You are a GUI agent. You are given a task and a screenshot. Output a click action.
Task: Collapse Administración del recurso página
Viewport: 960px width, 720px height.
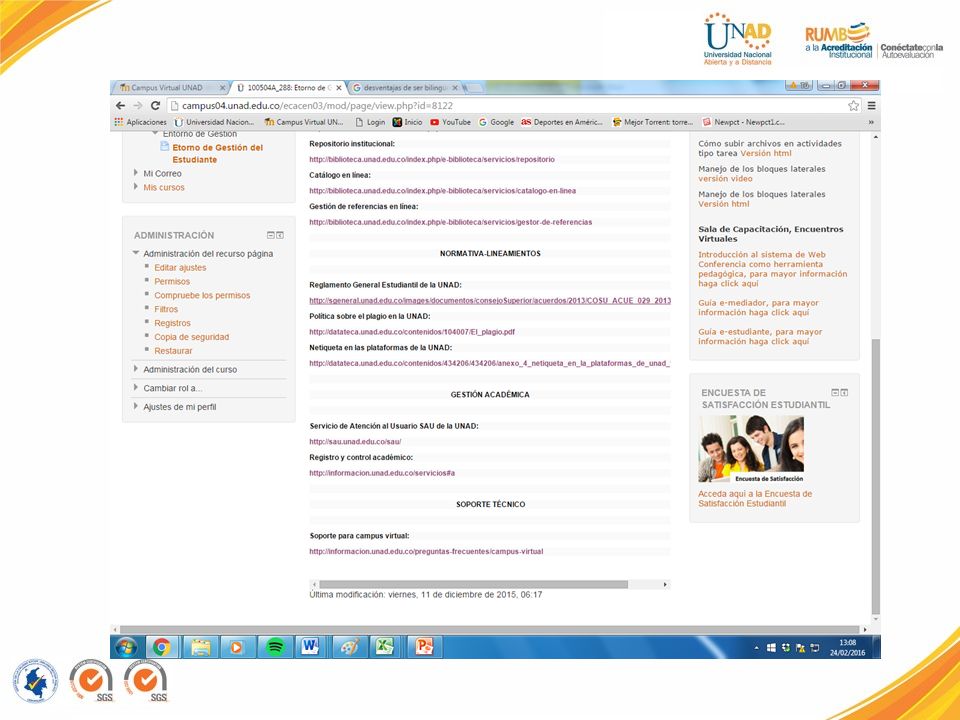point(135,253)
